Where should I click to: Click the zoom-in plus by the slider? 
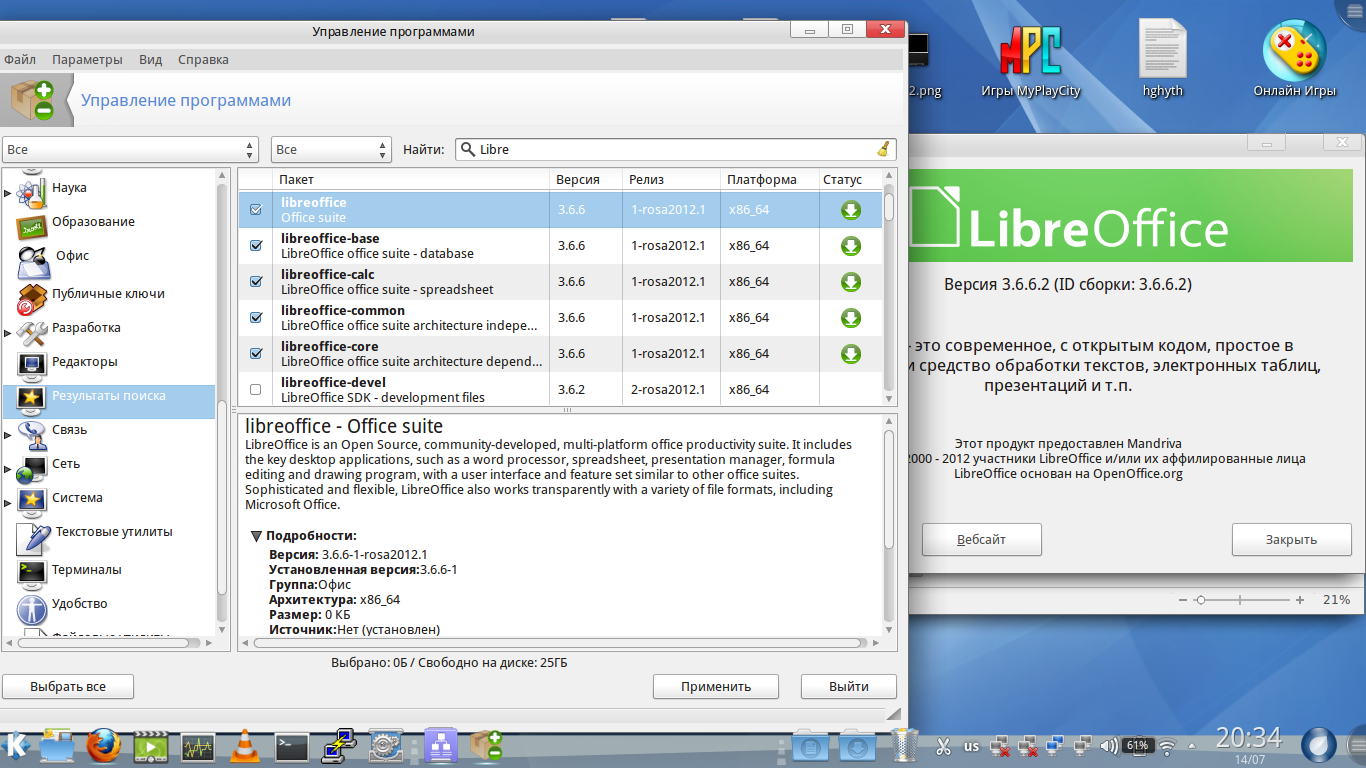pyautogui.click(x=1300, y=600)
